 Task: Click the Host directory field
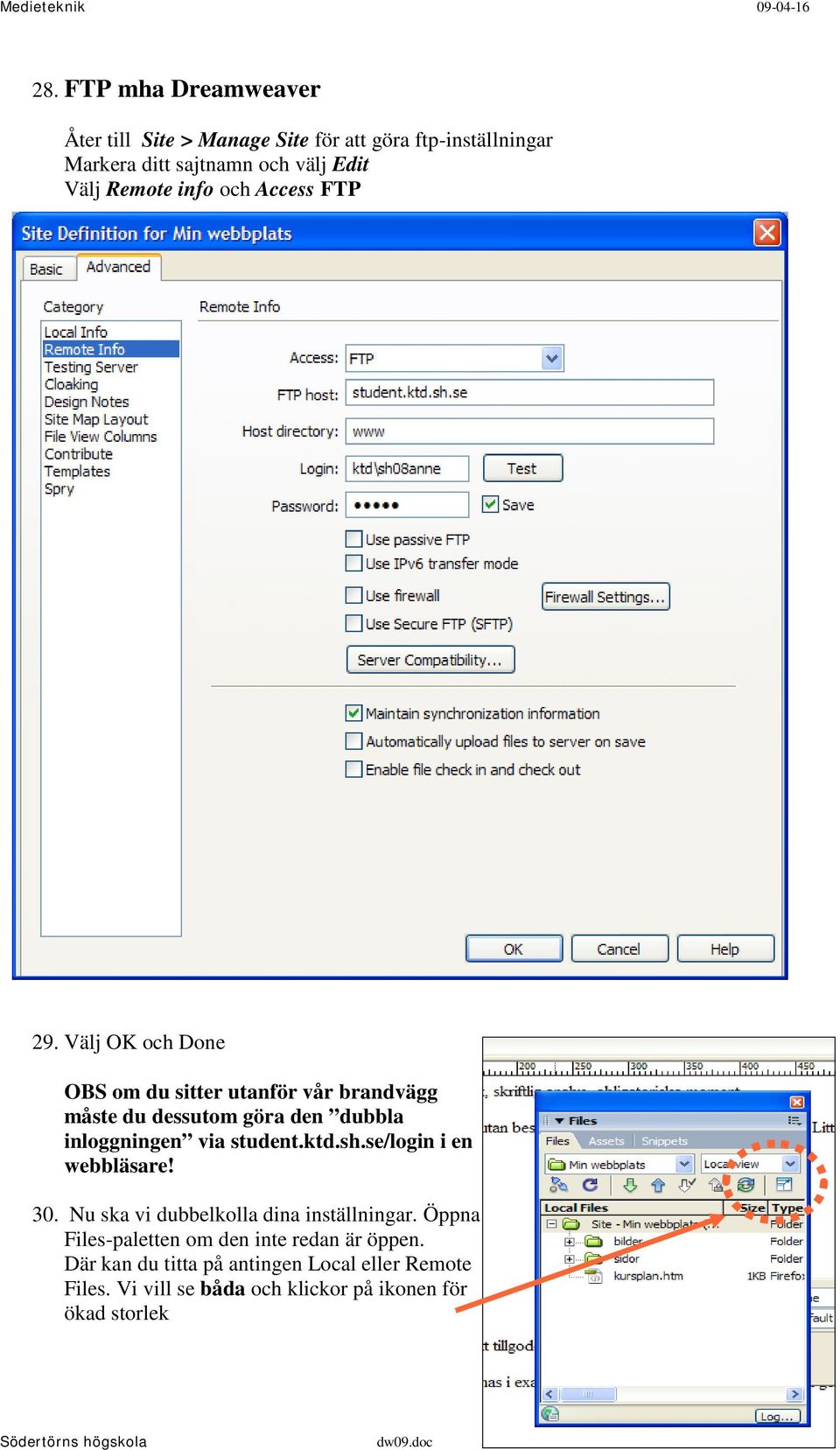tap(529, 431)
